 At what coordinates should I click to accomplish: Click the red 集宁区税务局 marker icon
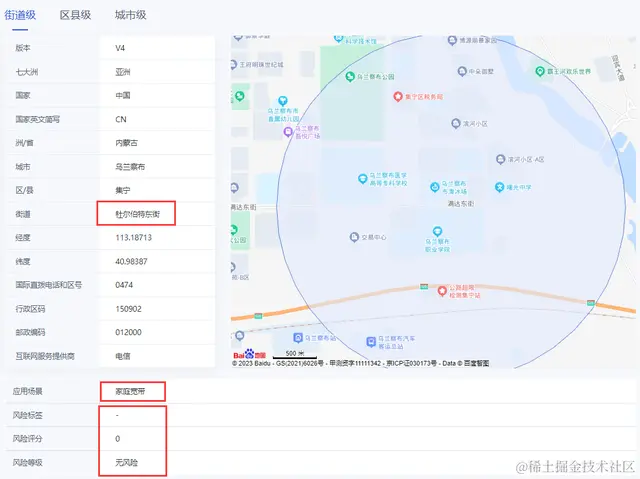(398, 97)
